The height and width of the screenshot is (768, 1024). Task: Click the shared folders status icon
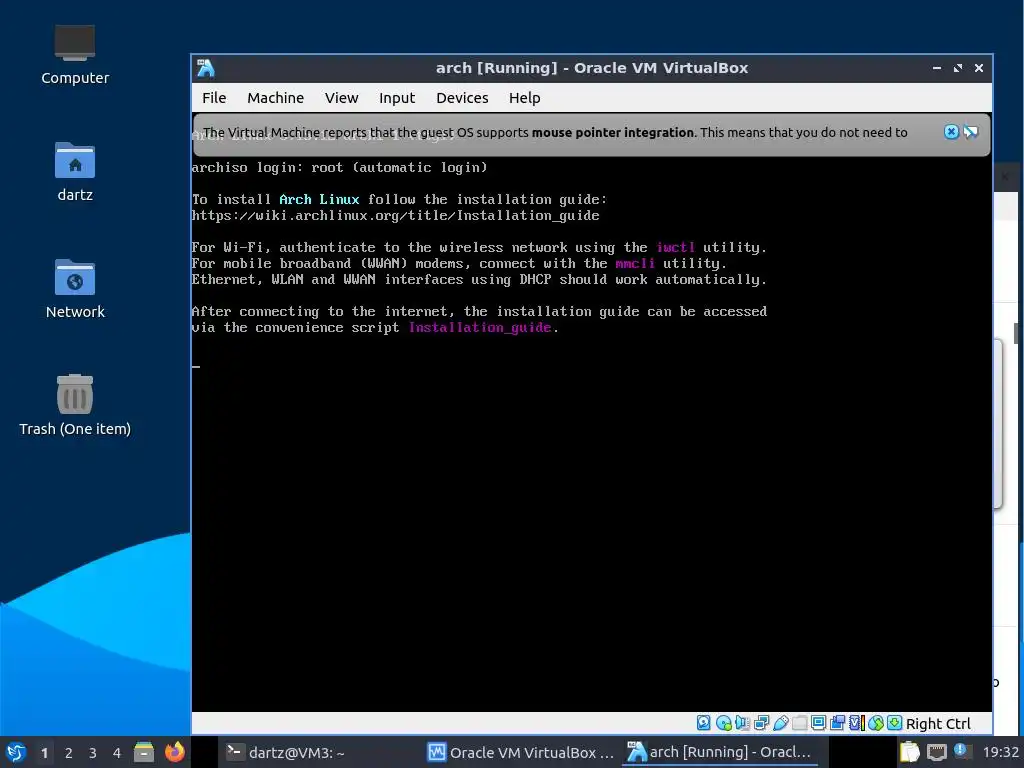[799, 723]
